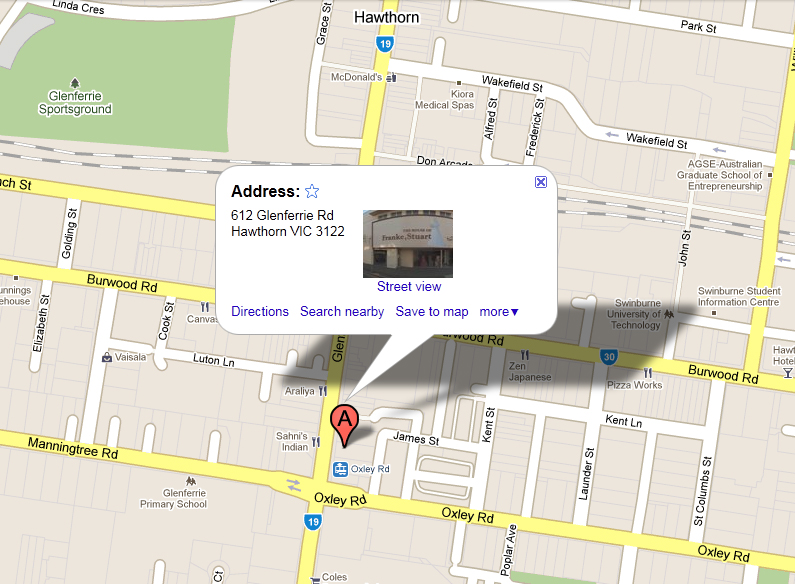Click the James St street label

(x=416, y=438)
